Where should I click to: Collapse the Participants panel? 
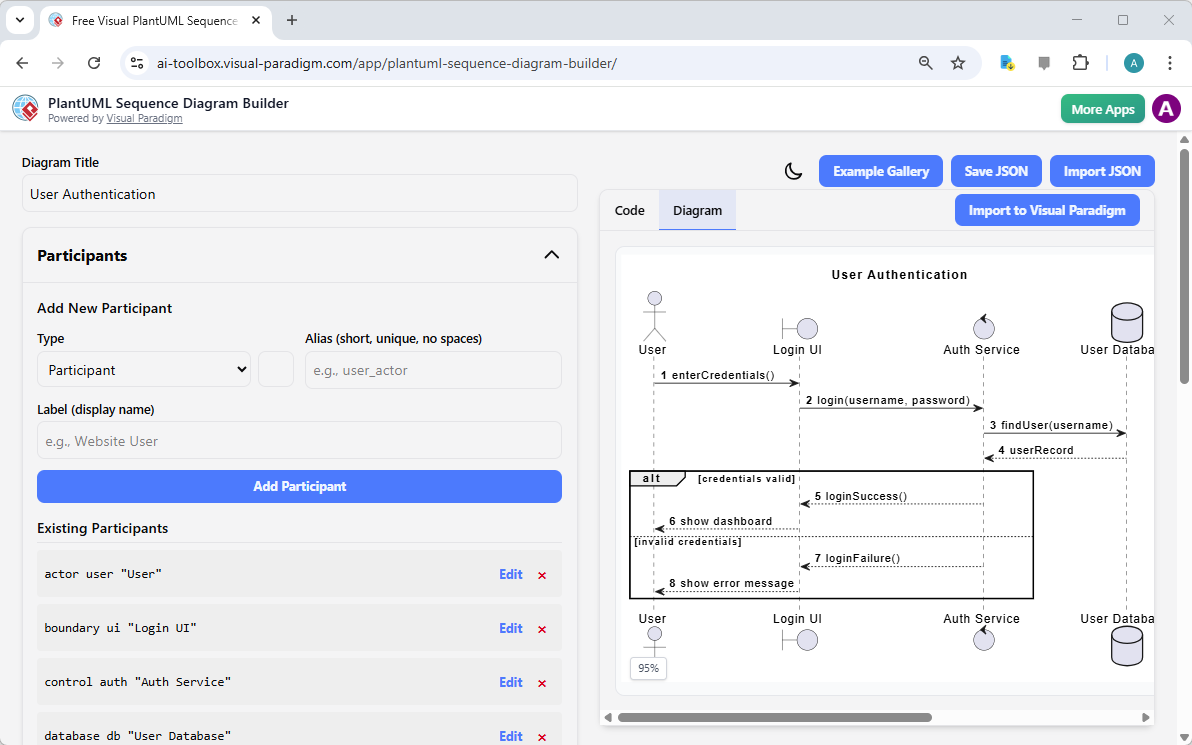pyautogui.click(x=551, y=255)
